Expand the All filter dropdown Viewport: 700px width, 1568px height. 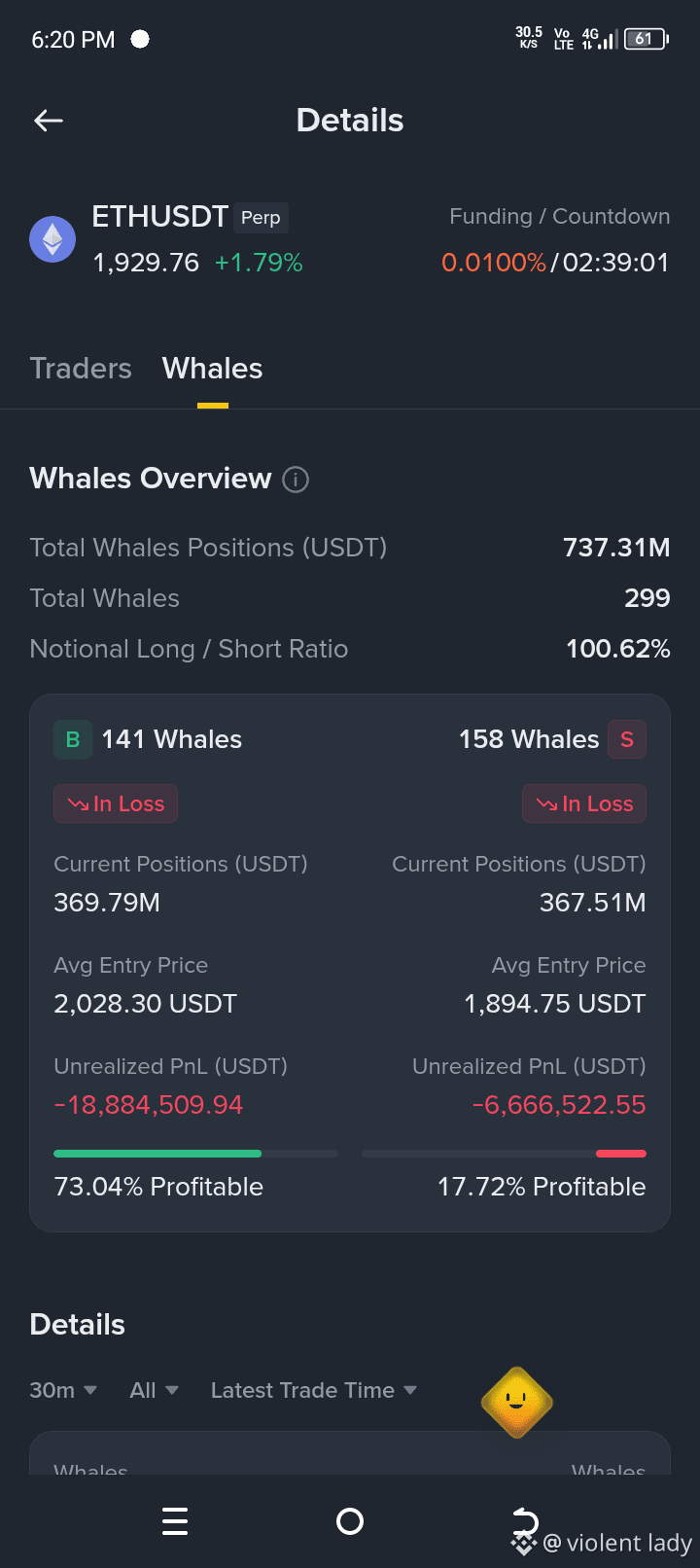coord(155,1390)
